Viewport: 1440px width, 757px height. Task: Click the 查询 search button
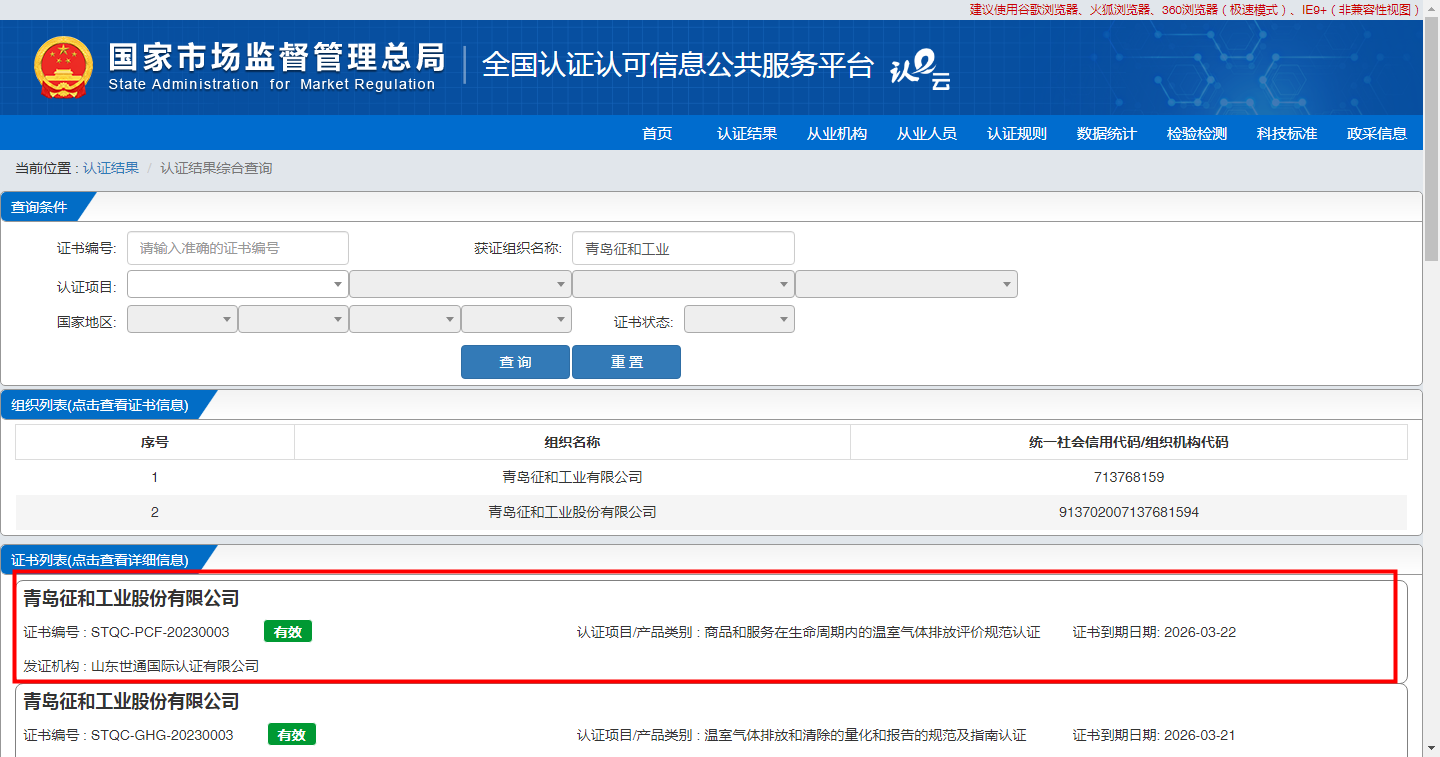coord(515,362)
